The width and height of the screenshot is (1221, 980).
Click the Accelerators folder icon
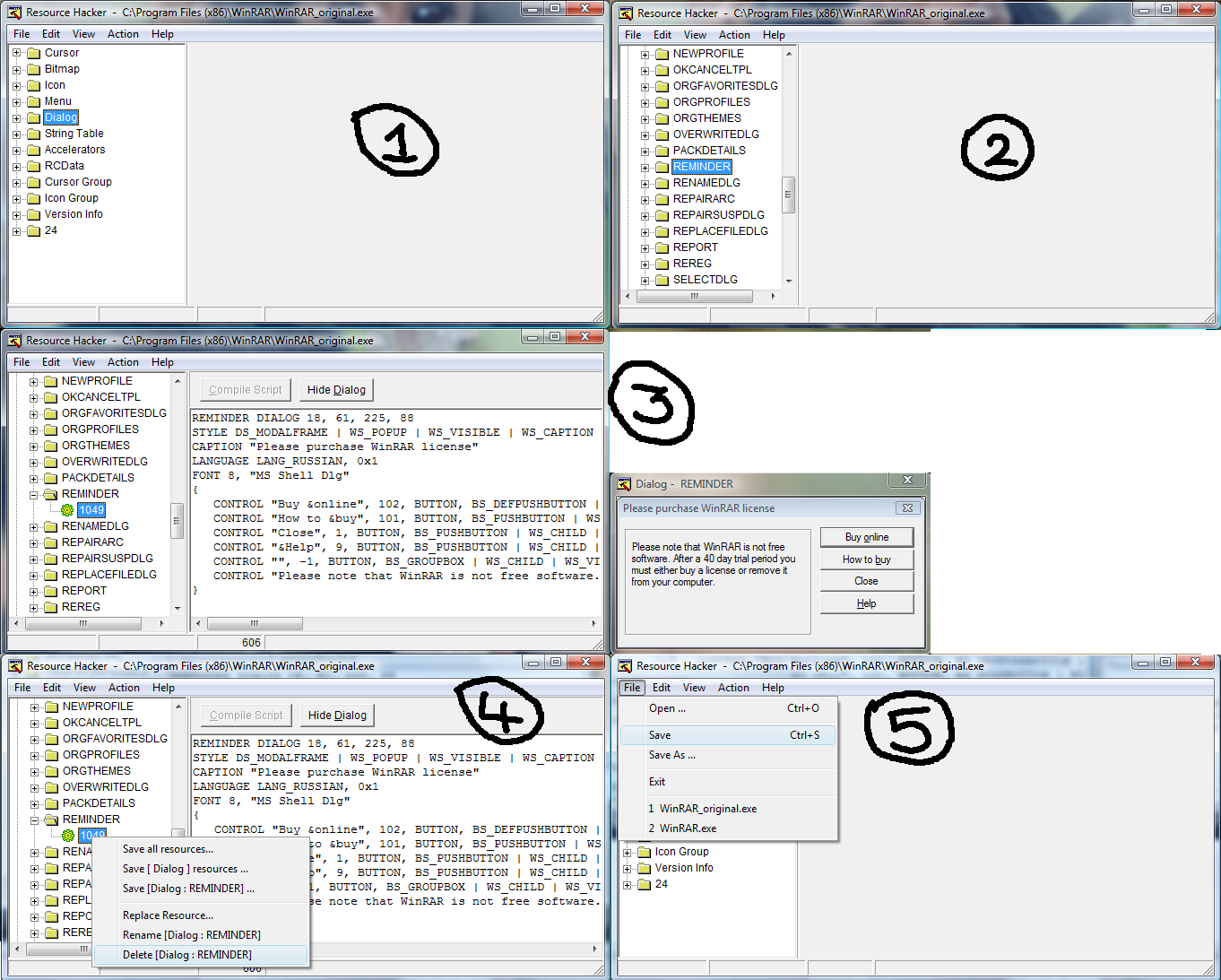coord(33,150)
